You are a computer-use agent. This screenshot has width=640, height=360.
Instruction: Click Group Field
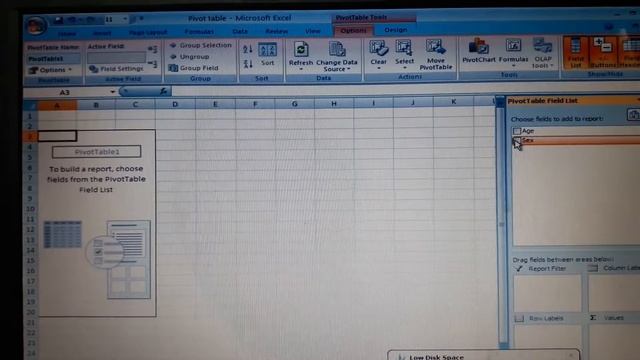[x=194, y=68]
